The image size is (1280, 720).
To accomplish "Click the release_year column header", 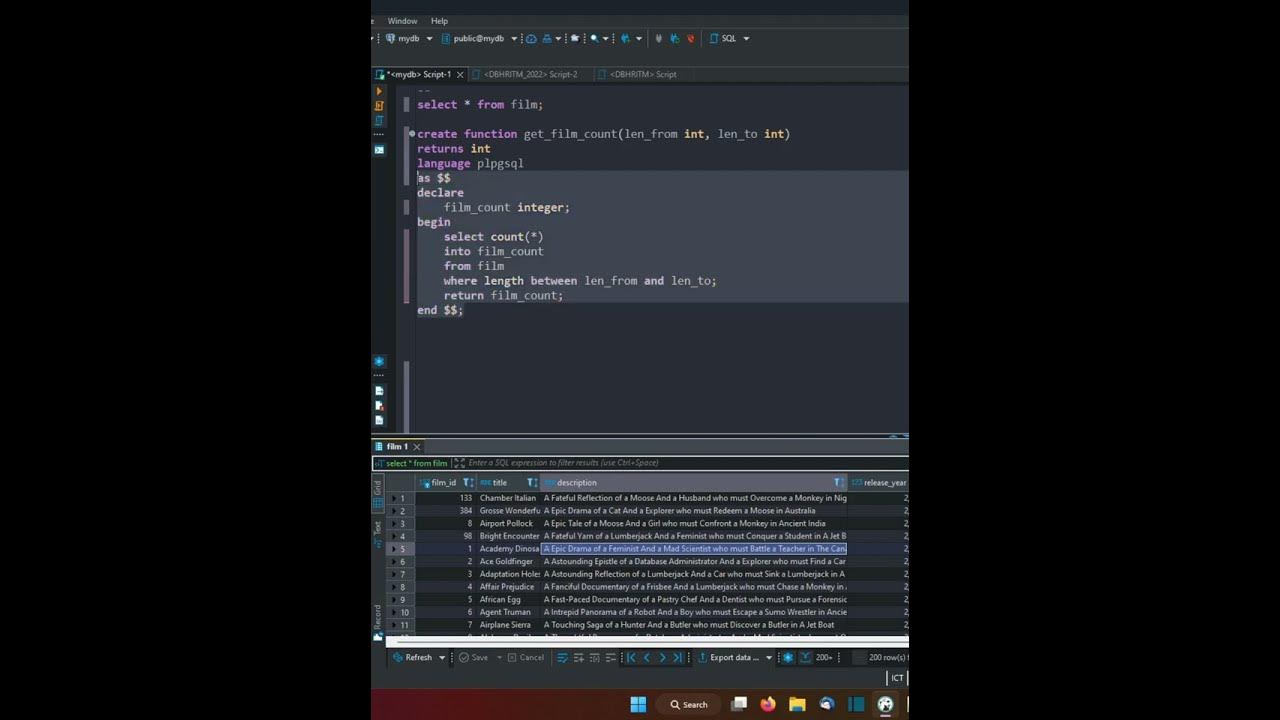I will (879, 482).
